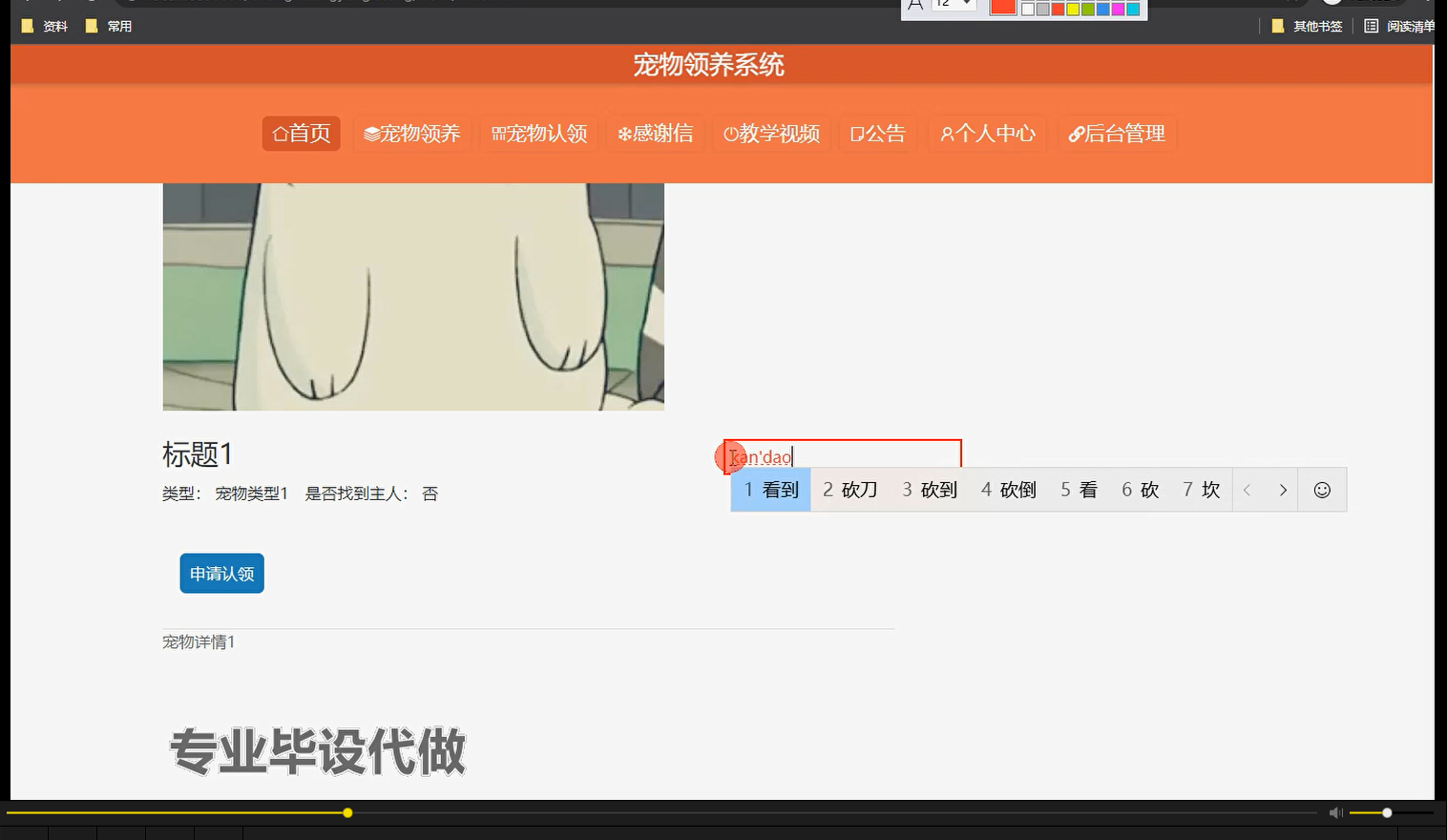Image resolution: width=1447 pixels, height=840 pixels.
Task: Go to 宠物认领 pet claim page
Action: (x=539, y=134)
